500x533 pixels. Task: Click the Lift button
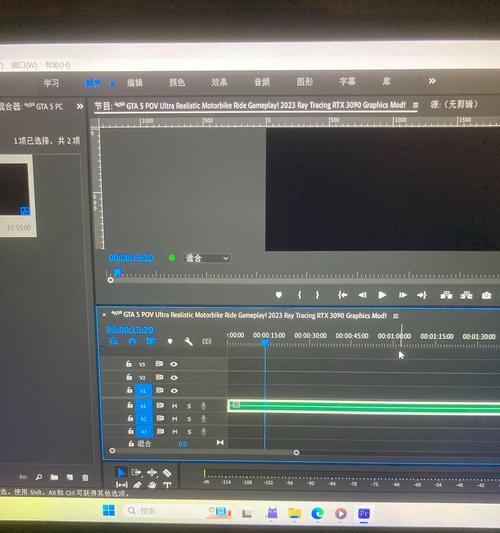[x=446, y=295]
